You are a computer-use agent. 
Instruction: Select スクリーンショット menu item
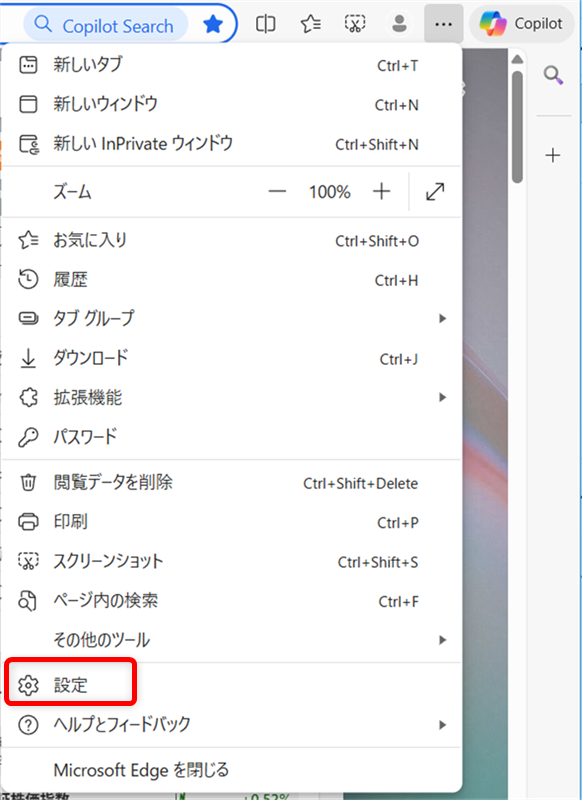click(231, 561)
